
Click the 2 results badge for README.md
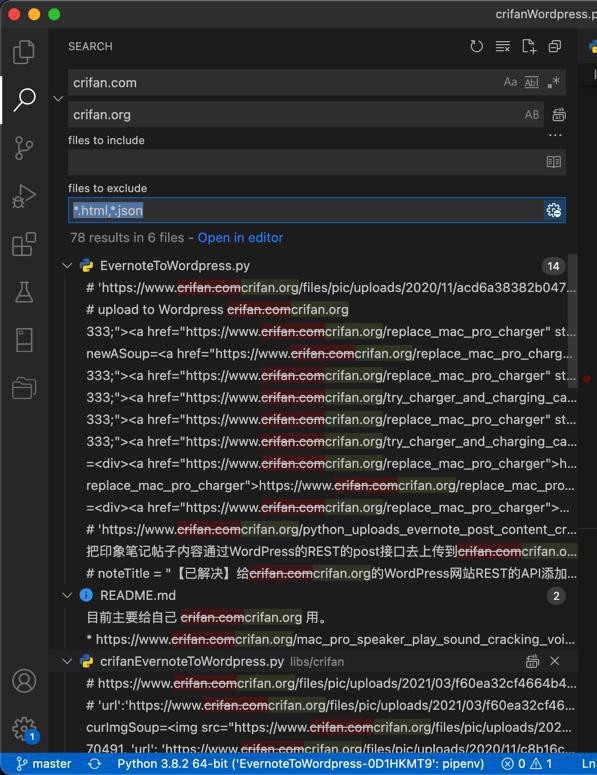(556, 596)
